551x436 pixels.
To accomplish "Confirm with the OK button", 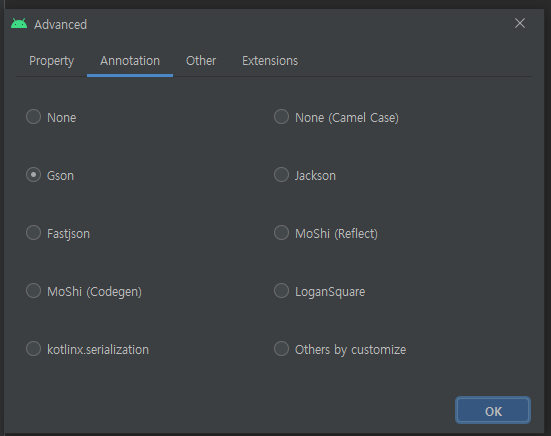I will click(x=493, y=410).
